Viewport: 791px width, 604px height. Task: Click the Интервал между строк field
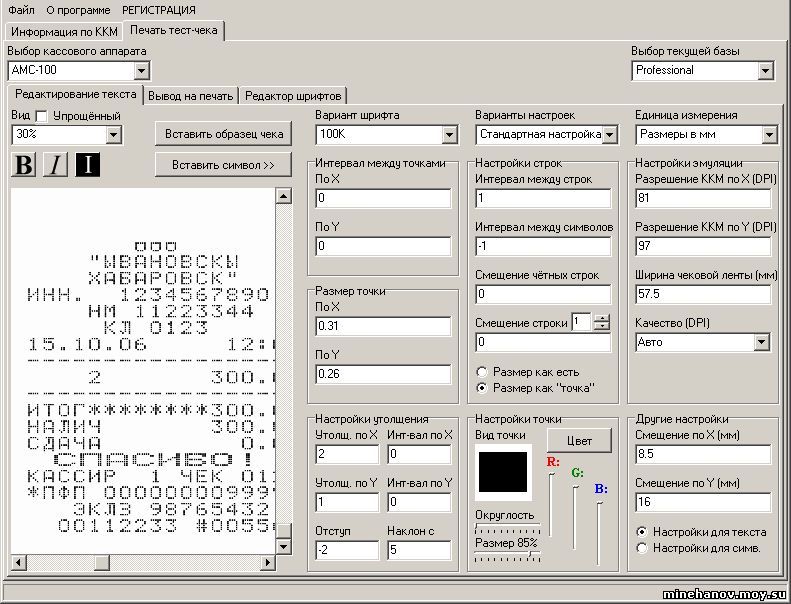[543, 198]
